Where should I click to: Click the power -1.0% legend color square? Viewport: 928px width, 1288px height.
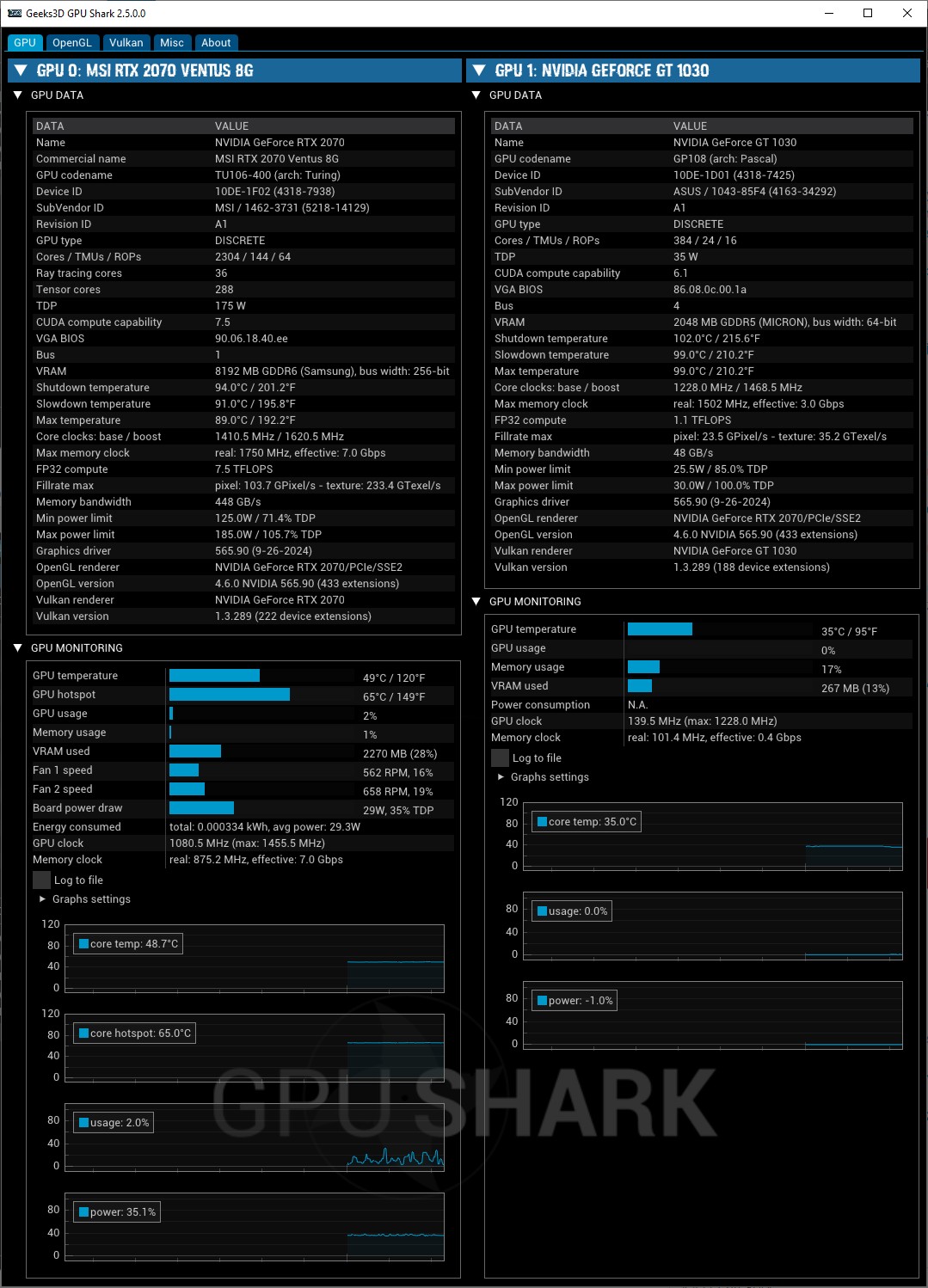(543, 1001)
